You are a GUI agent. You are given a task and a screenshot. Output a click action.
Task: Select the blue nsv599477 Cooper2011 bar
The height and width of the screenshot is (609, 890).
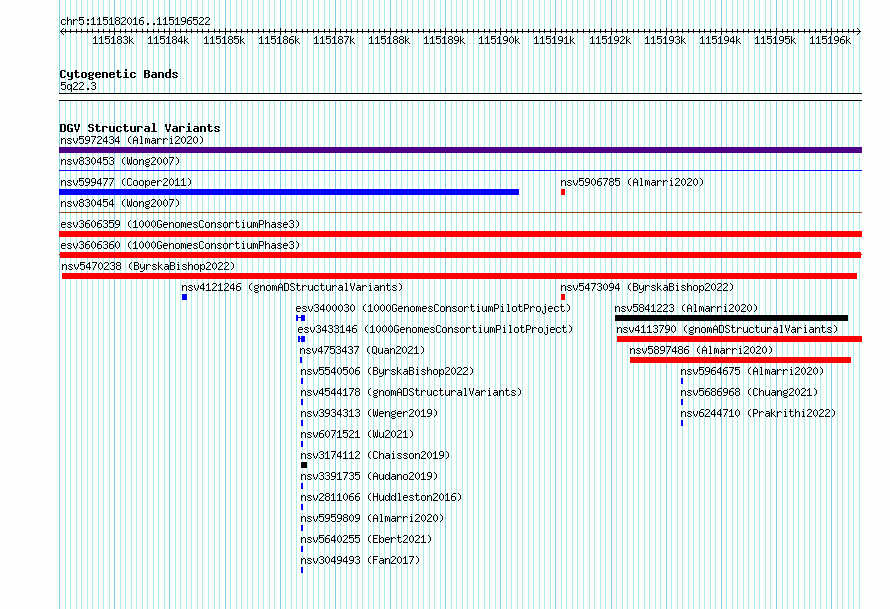(289, 192)
